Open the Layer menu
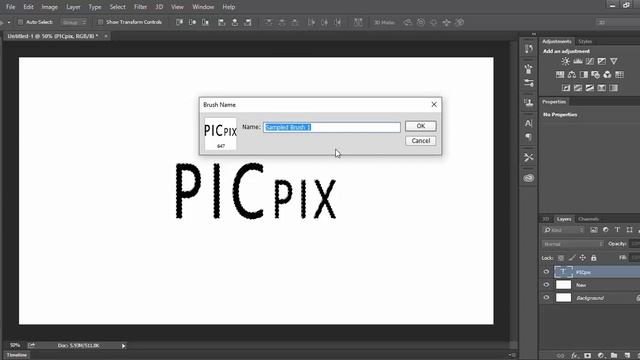640x360 pixels. (x=73, y=7)
